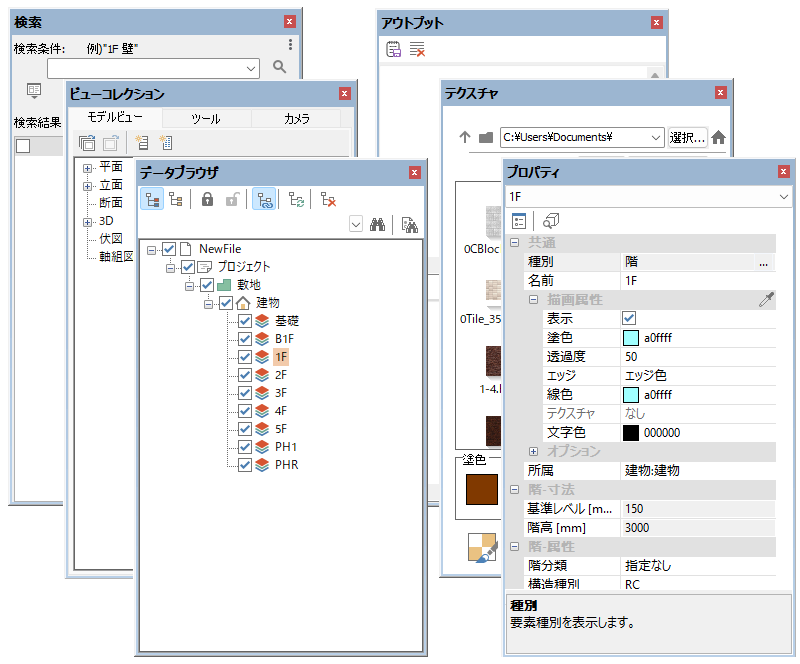Switch to the ツール tab
800x664 pixels.
(205, 119)
